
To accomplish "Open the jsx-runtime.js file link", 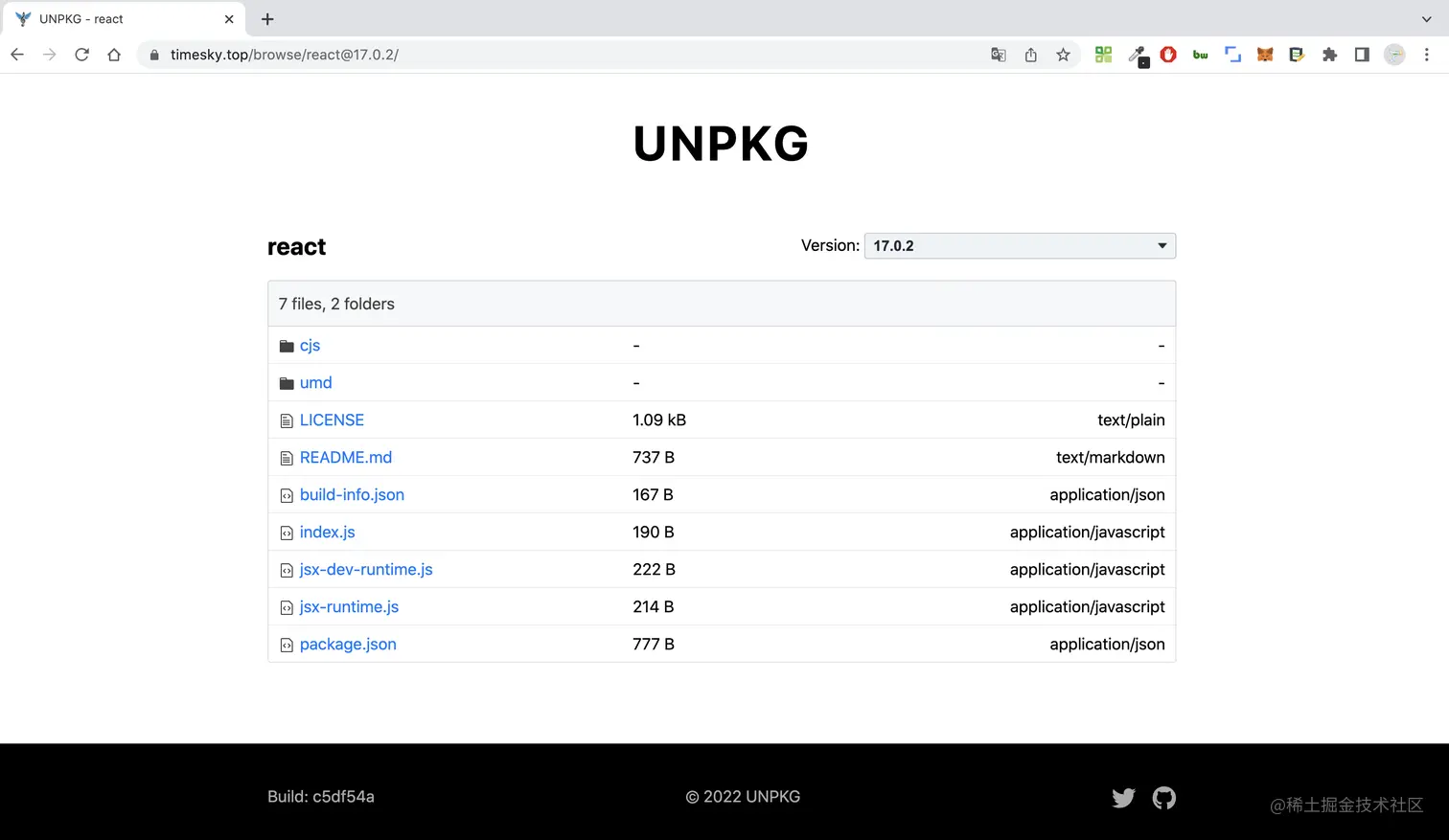I will click(349, 607).
